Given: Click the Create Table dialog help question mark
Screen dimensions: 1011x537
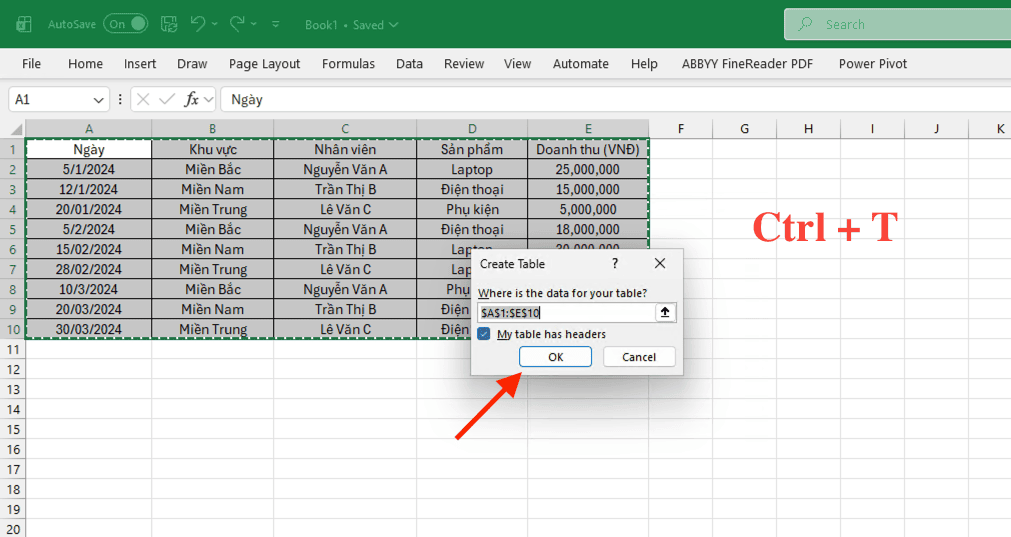Looking at the screenshot, I should point(615,264).
